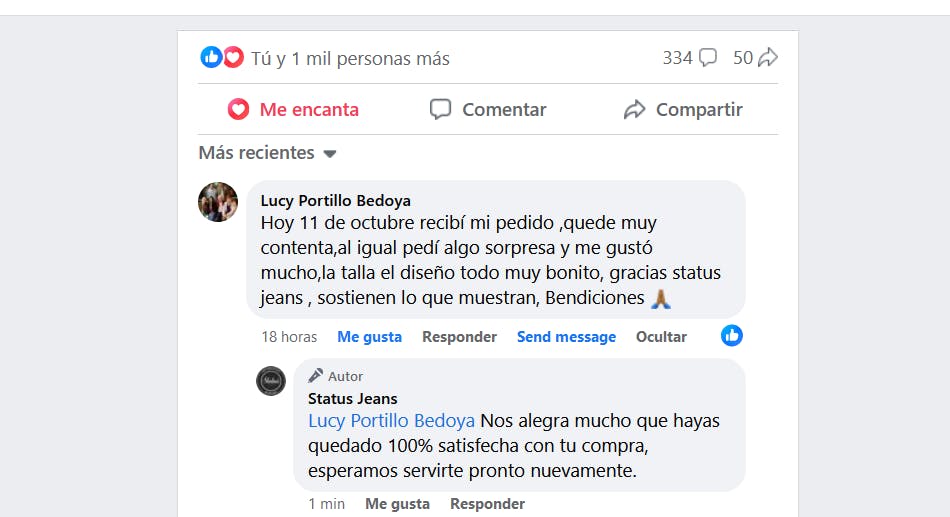The width and height of the screenshot is (950, 517).
Task: Open Lucy Portillo Bedoya's profile picture
Action: [x=218, y=202]
